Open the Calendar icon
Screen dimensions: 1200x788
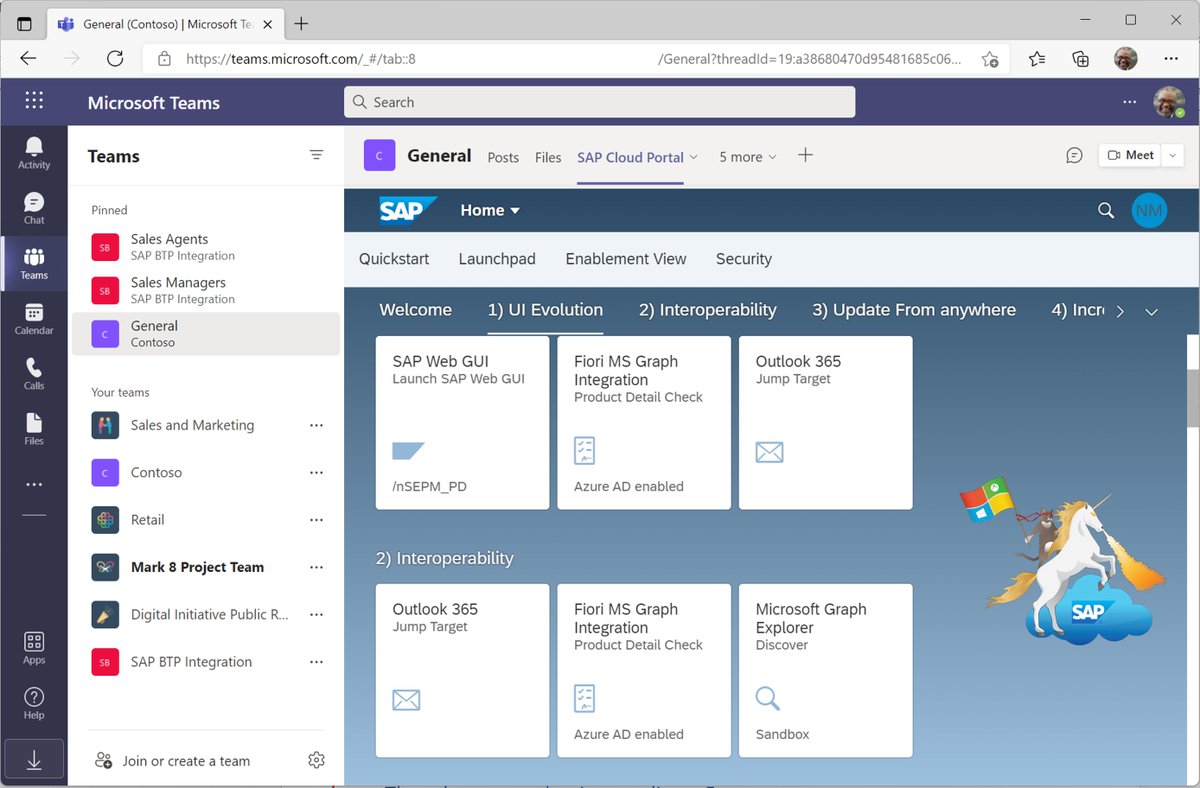[34, 318]
